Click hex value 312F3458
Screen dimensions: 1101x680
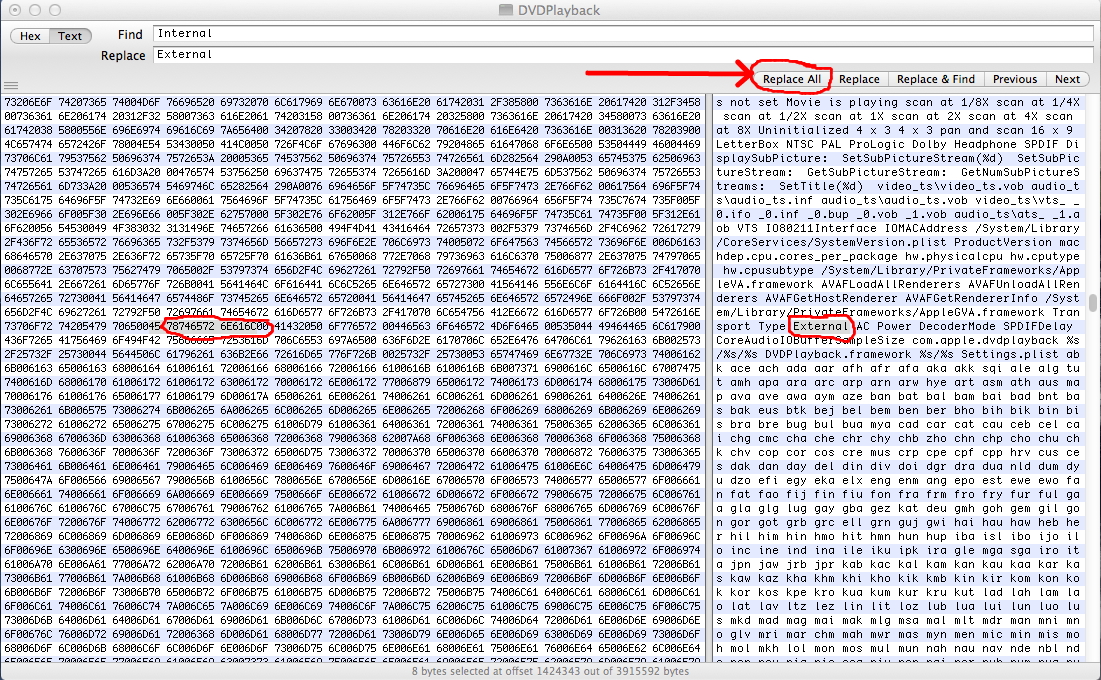[677, 102]
